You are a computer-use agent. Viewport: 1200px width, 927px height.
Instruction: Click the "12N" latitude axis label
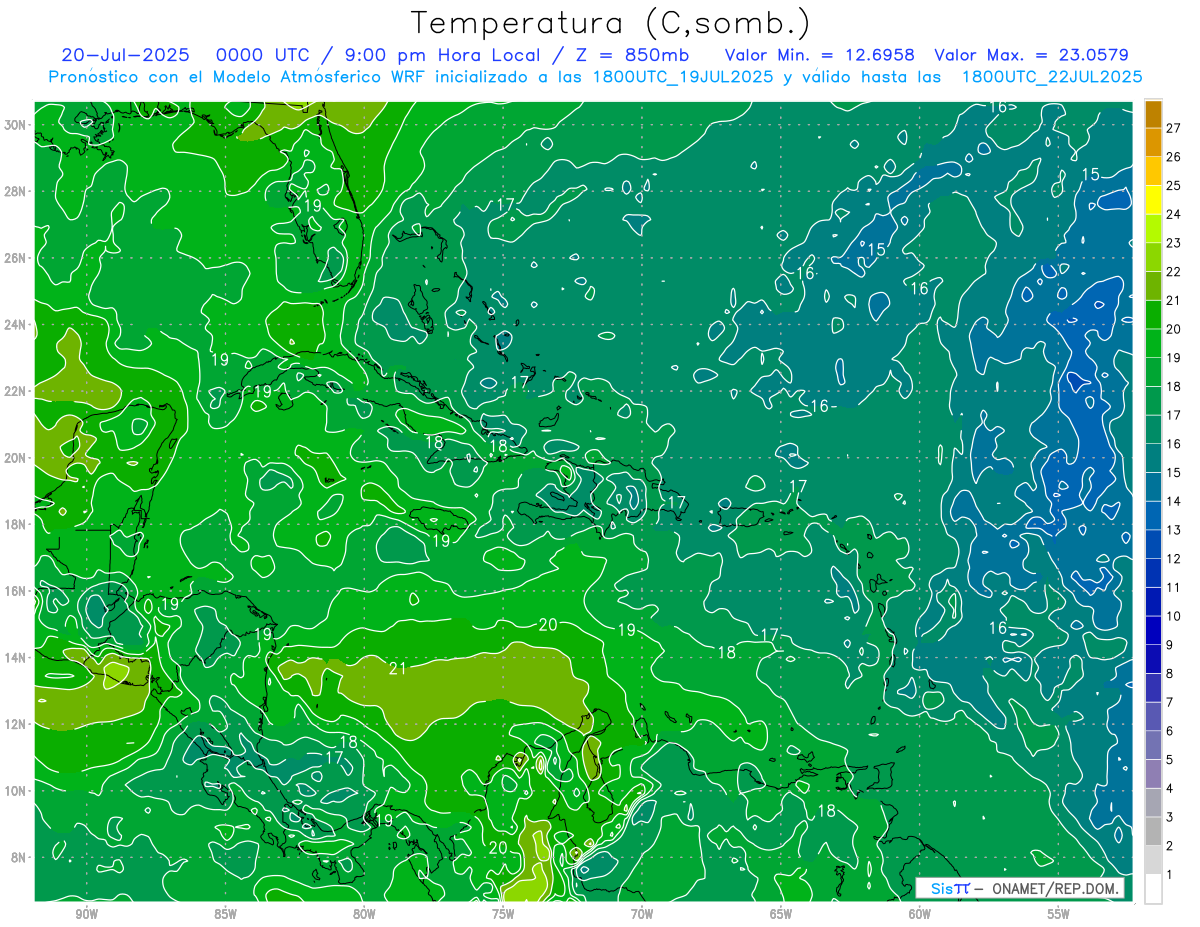[x=16, y=724]
